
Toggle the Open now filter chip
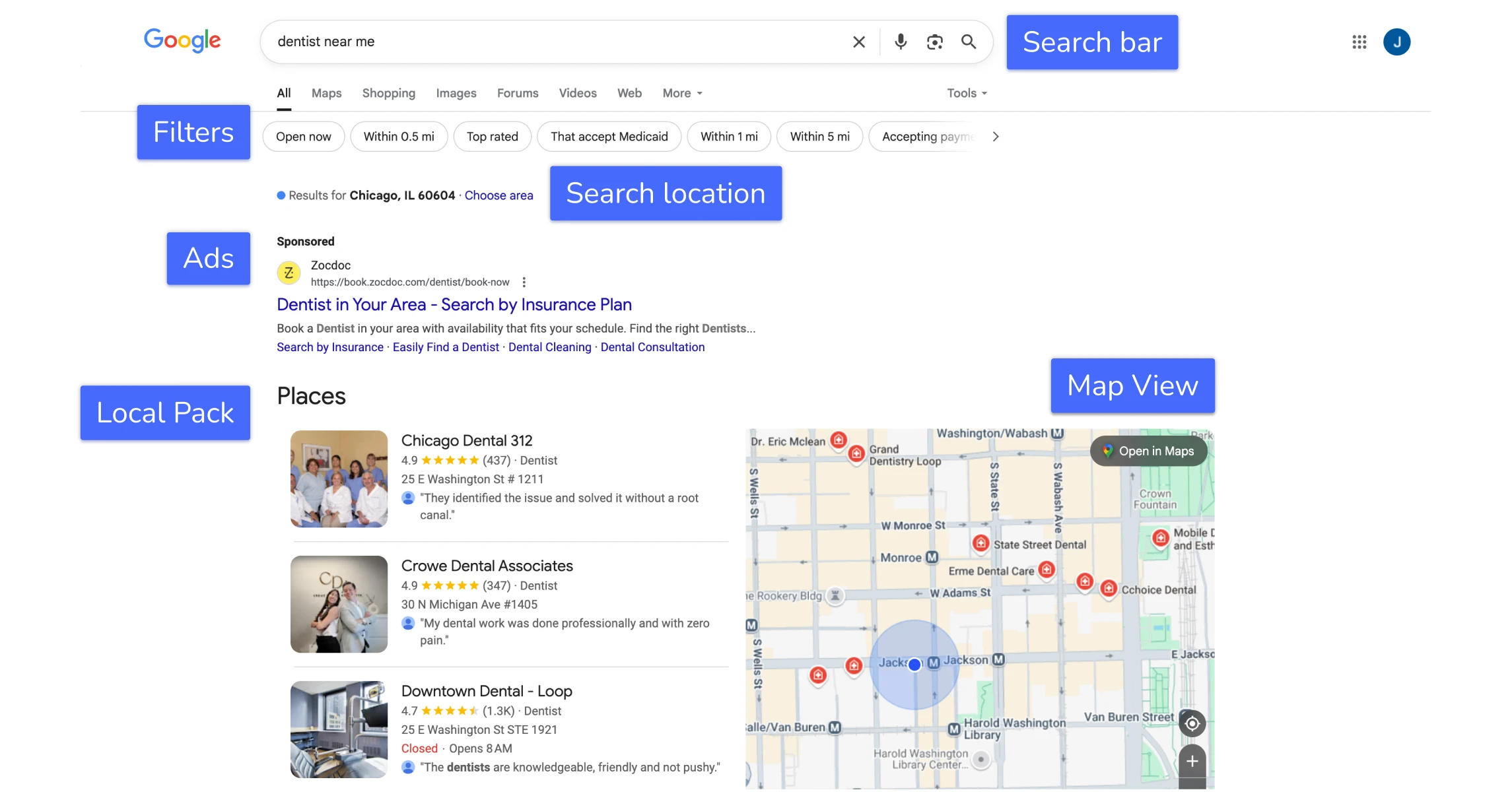303,137
